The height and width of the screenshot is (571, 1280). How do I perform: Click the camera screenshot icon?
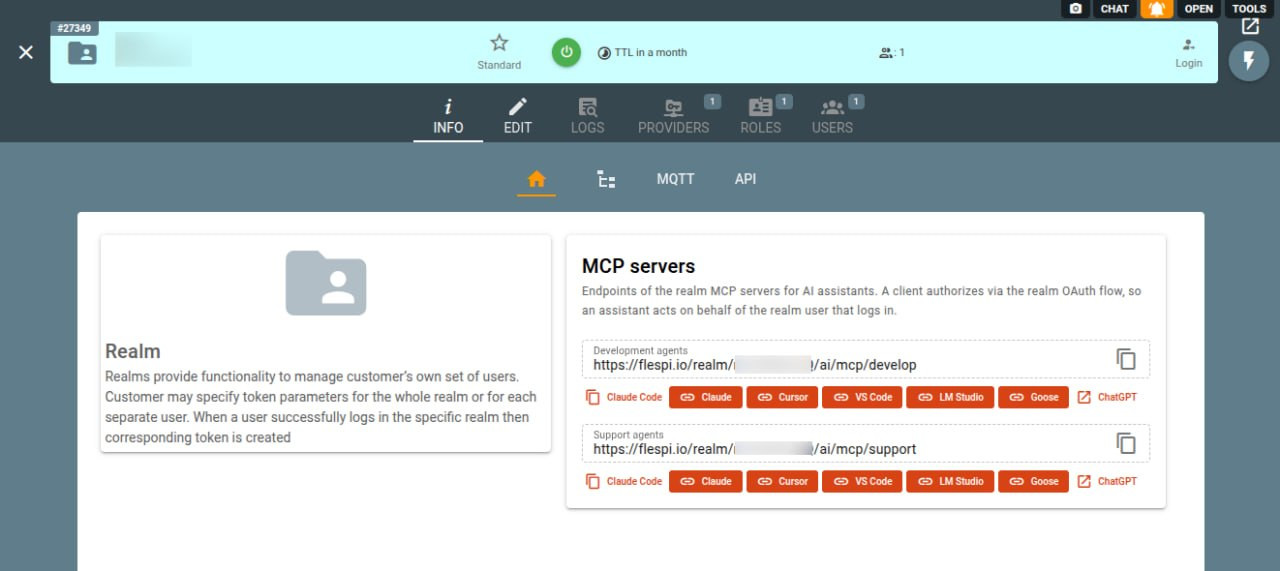click(x=1075, y=9)
